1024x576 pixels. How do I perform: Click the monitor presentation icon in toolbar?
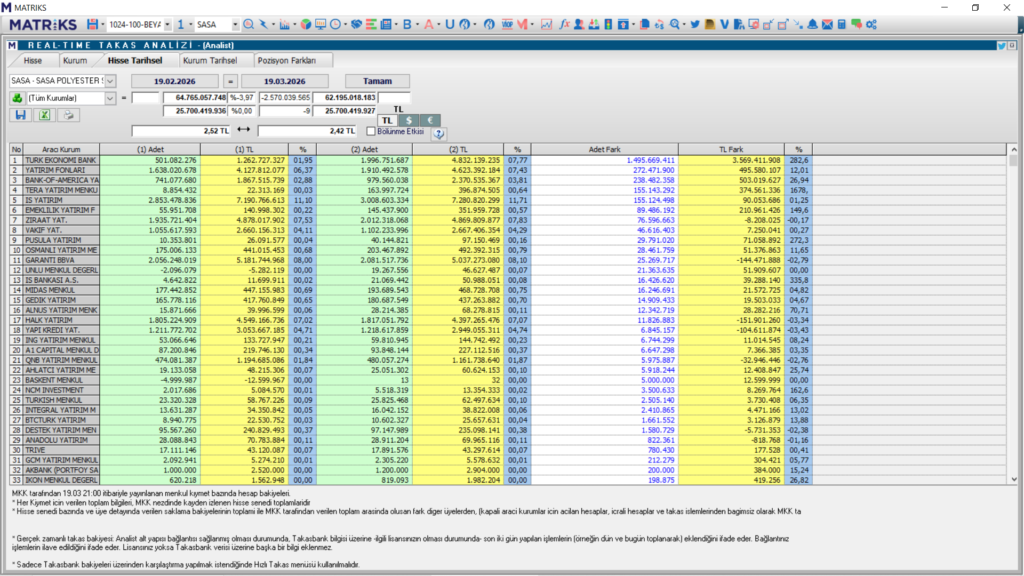320,24
